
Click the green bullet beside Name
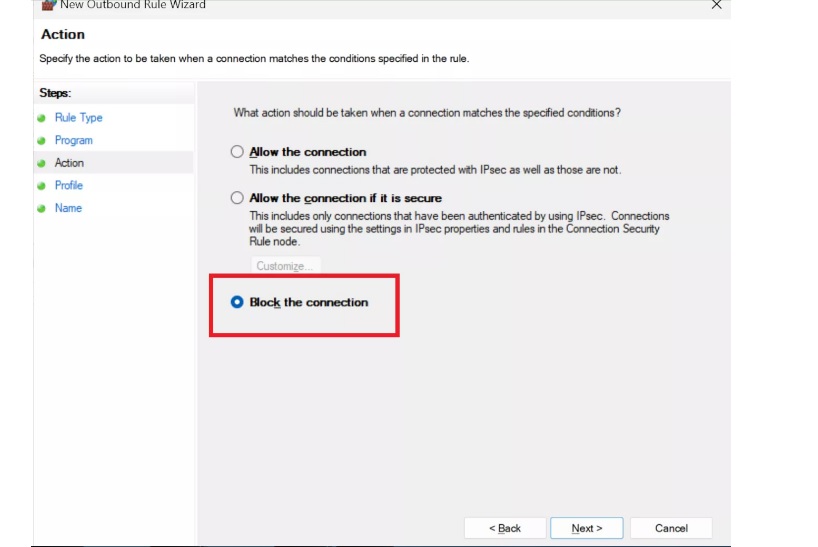[42, 209]
